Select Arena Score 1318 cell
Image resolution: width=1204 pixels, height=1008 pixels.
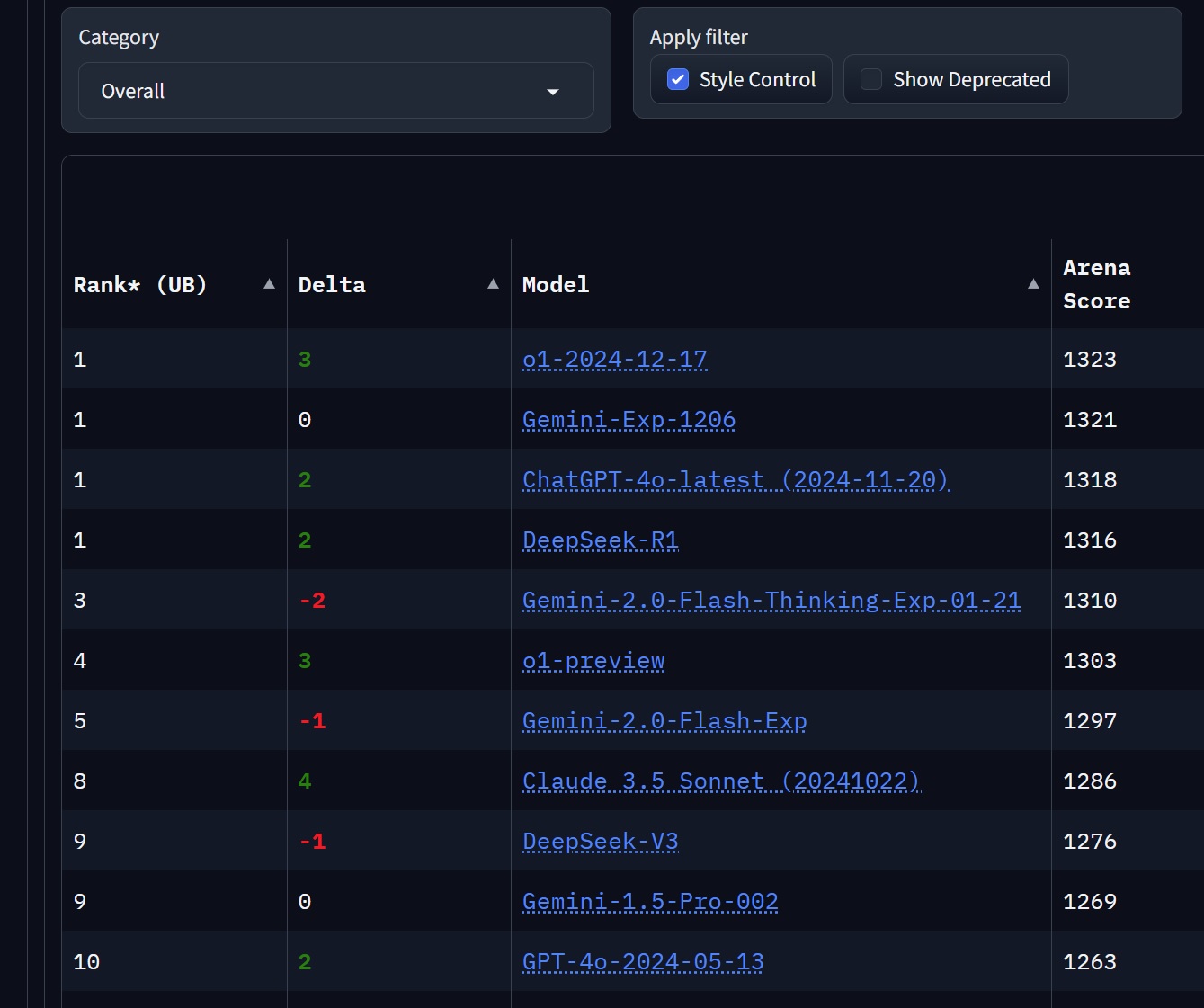click(1090, 480)
